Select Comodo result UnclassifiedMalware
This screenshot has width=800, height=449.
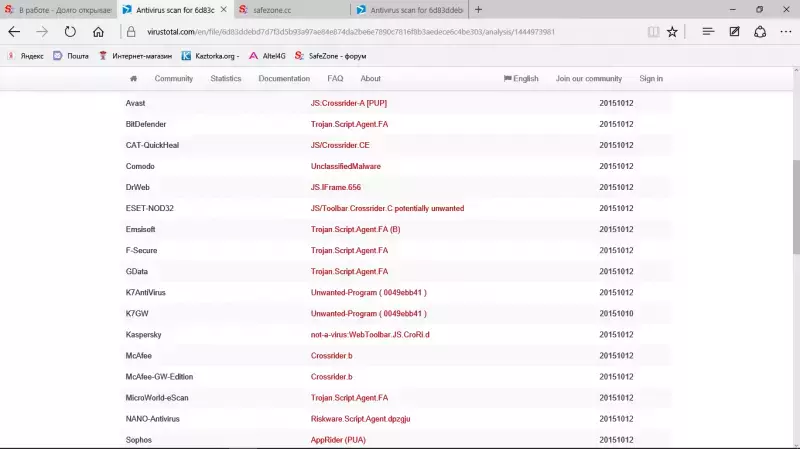pyautogui.click(x=345, y=166)
